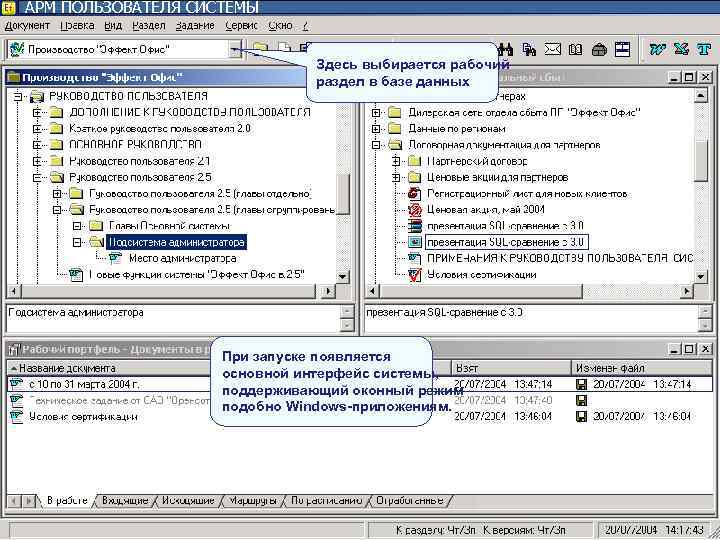Open the Правка menu
The height and width of the screenshot is (540, 720).
[x=77, y=26]
